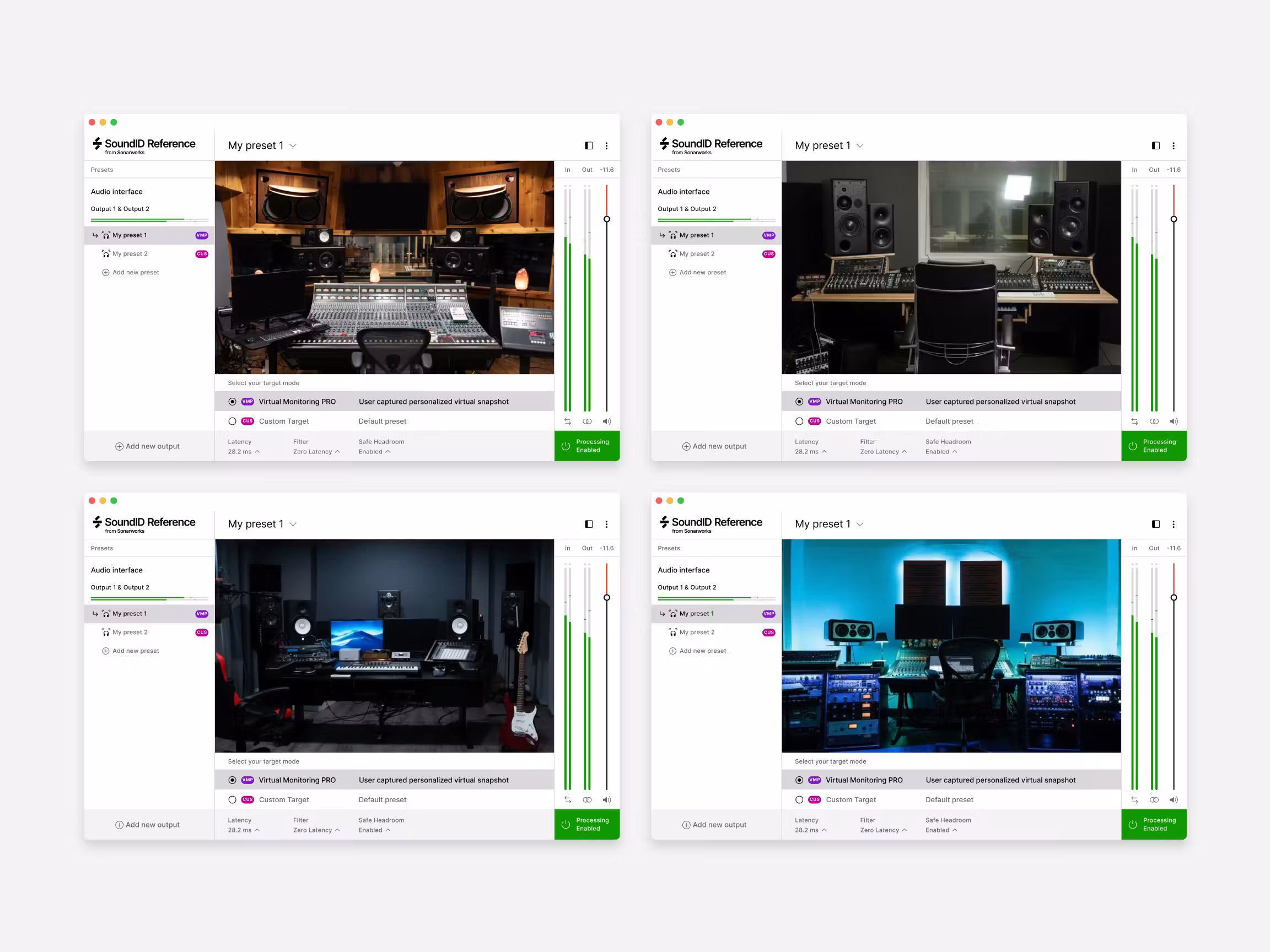Open three-dot menu in top-right window
Image resolution: width=1270 pixels, height=952 pixels.
pyautogui.click(x=1174, y=146)
